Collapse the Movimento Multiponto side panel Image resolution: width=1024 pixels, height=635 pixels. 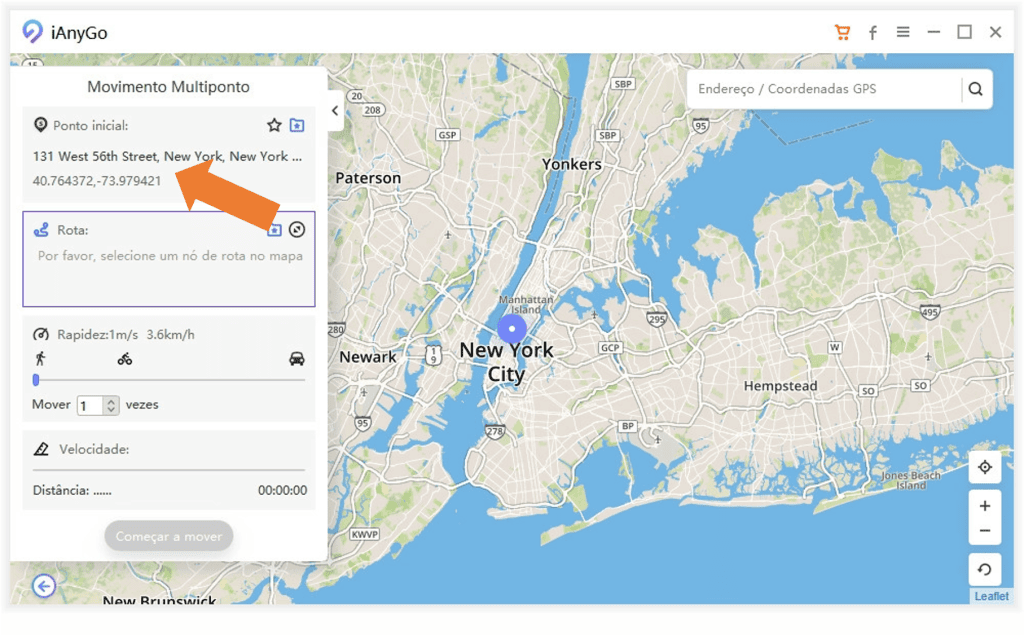pos(335,110)
